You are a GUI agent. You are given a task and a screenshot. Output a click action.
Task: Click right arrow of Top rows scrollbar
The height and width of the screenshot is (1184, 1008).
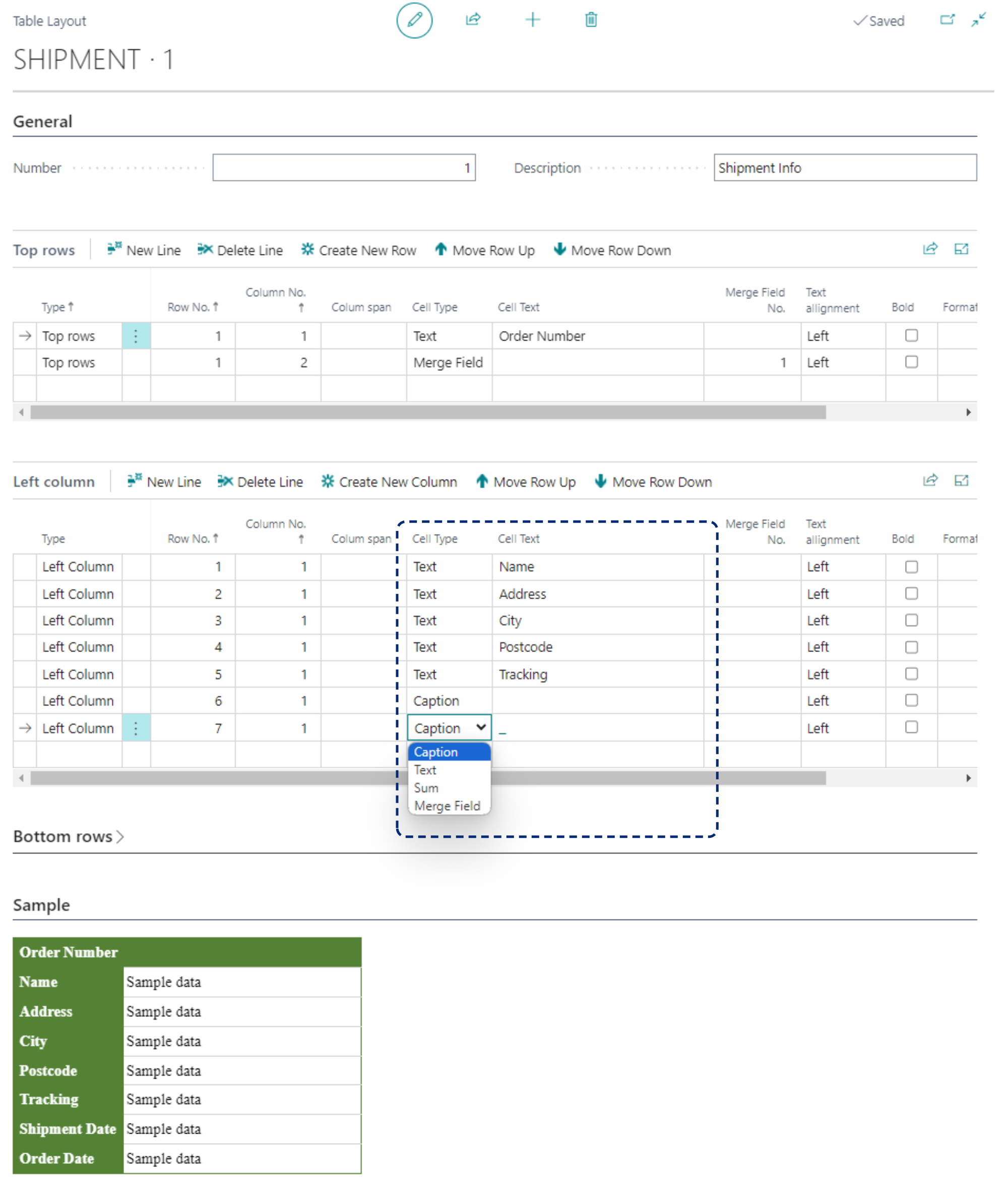(x=968, y=412)
